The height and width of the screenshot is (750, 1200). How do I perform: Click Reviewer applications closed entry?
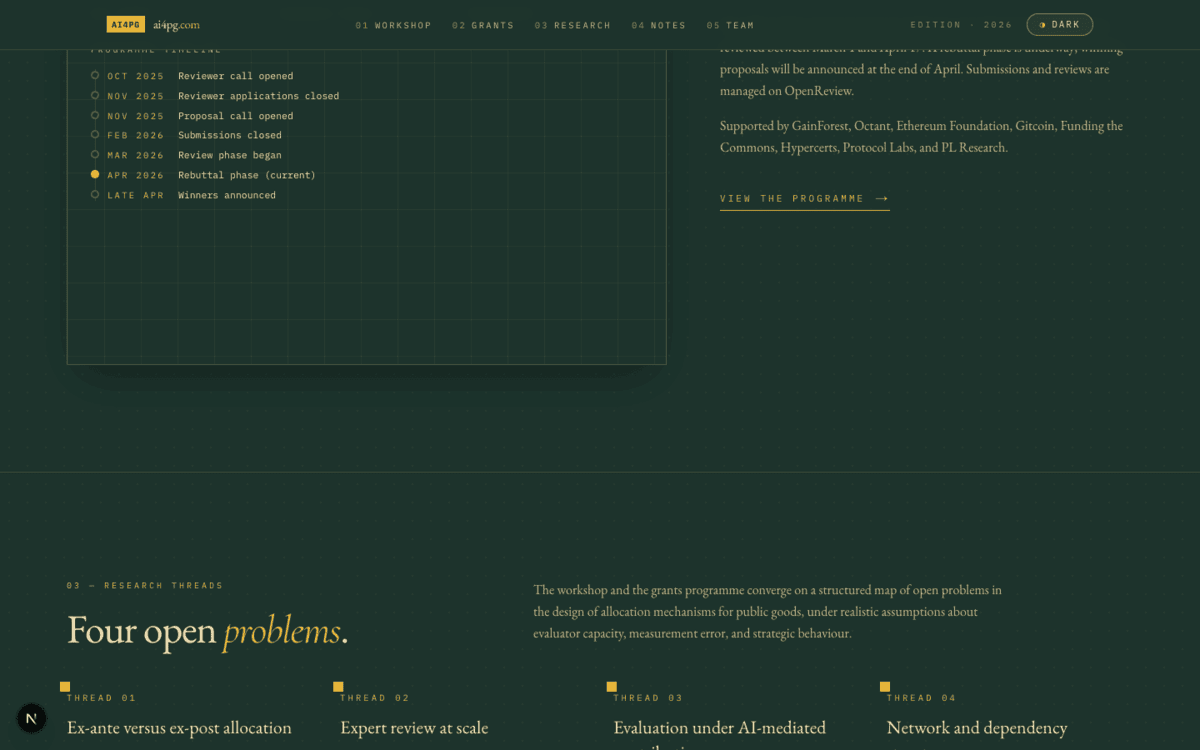(x=259, y=96)
